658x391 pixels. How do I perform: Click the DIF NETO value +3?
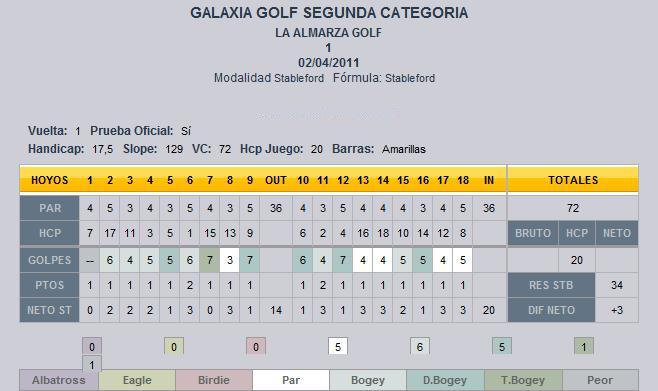coord(617,310)
